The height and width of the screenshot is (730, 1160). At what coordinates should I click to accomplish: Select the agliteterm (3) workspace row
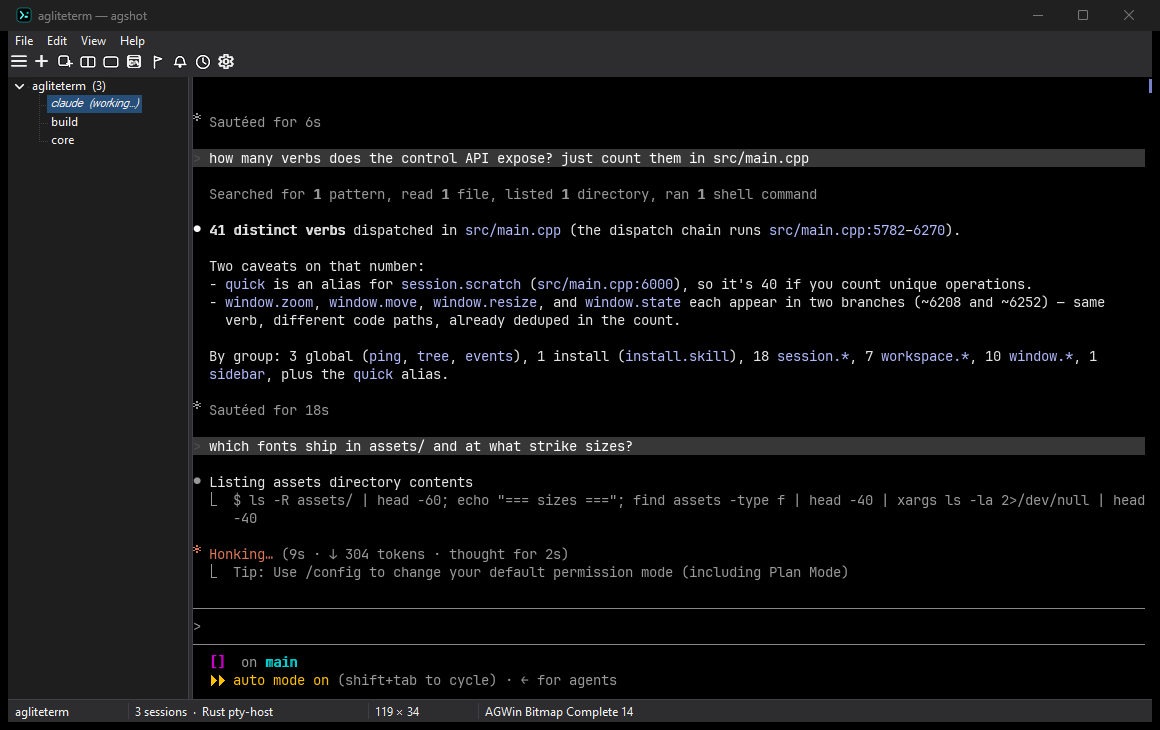coord(69,86)
